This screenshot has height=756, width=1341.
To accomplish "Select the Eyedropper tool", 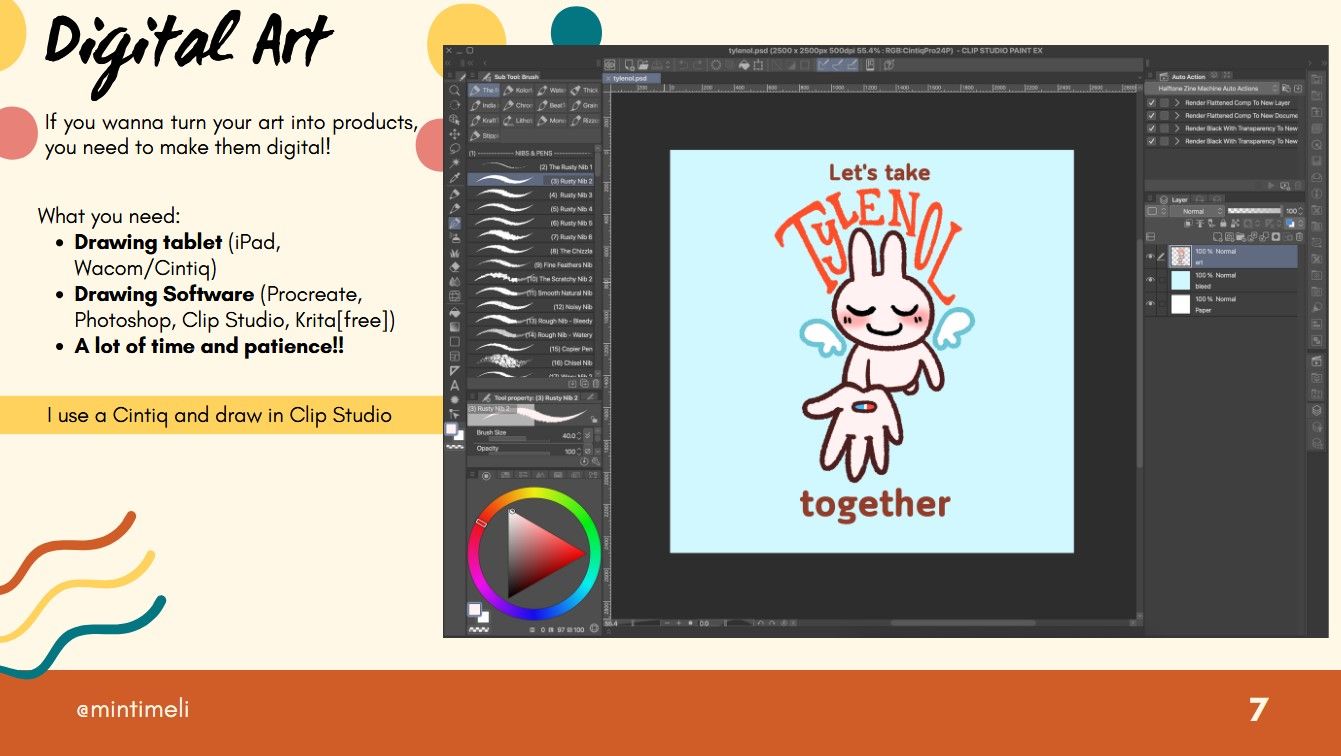I will coord(455,178).
